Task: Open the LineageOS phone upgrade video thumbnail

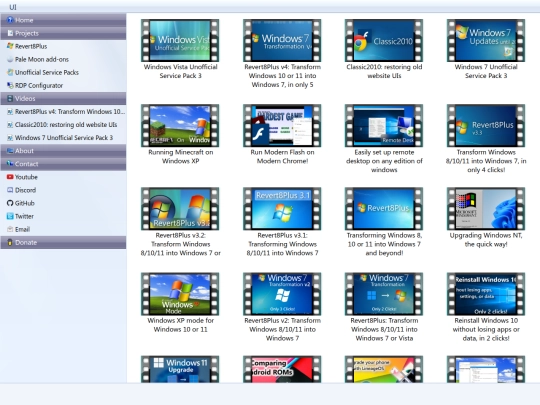Action: (384, 369)
